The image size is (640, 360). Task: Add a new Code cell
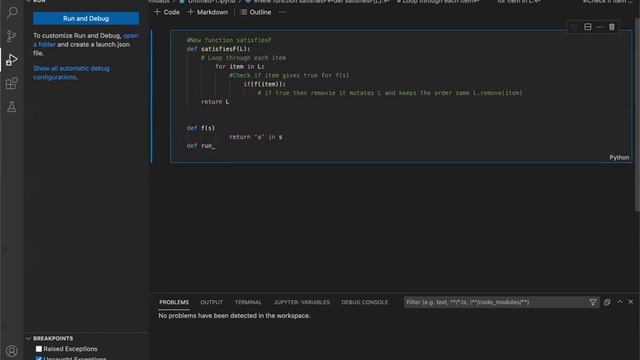click(167, 12)
